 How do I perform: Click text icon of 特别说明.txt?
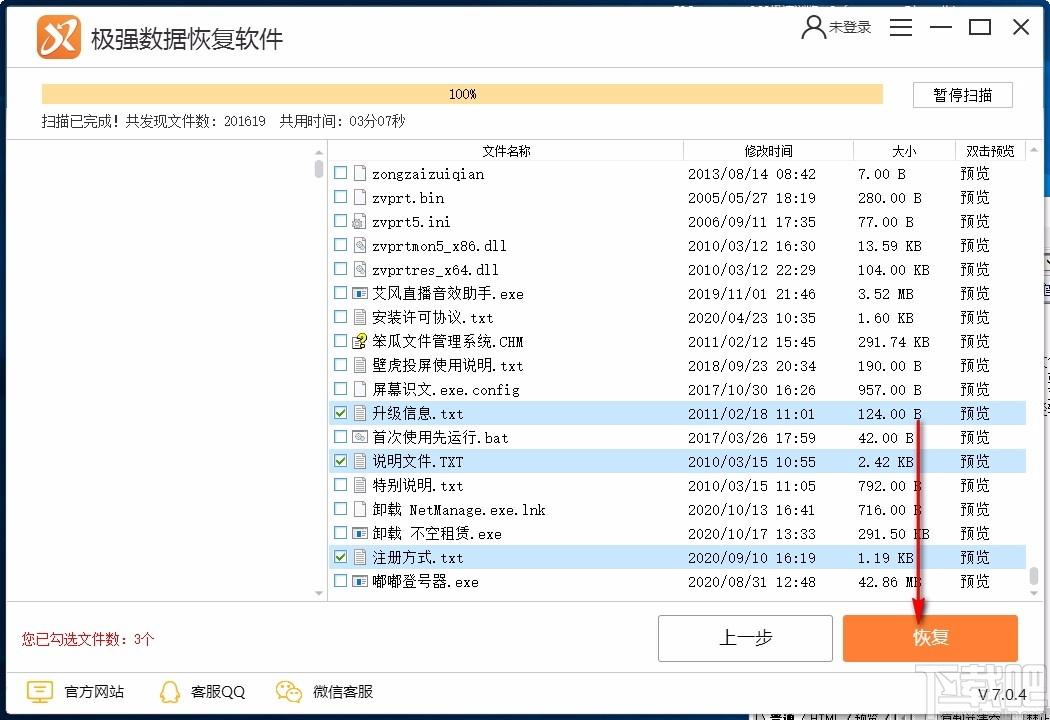point(360,486)
